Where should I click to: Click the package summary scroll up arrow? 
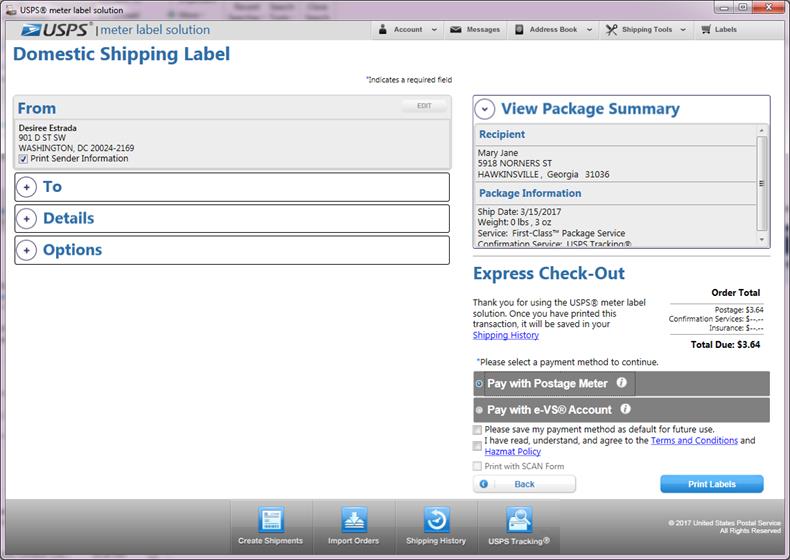(x=762, y=131)
